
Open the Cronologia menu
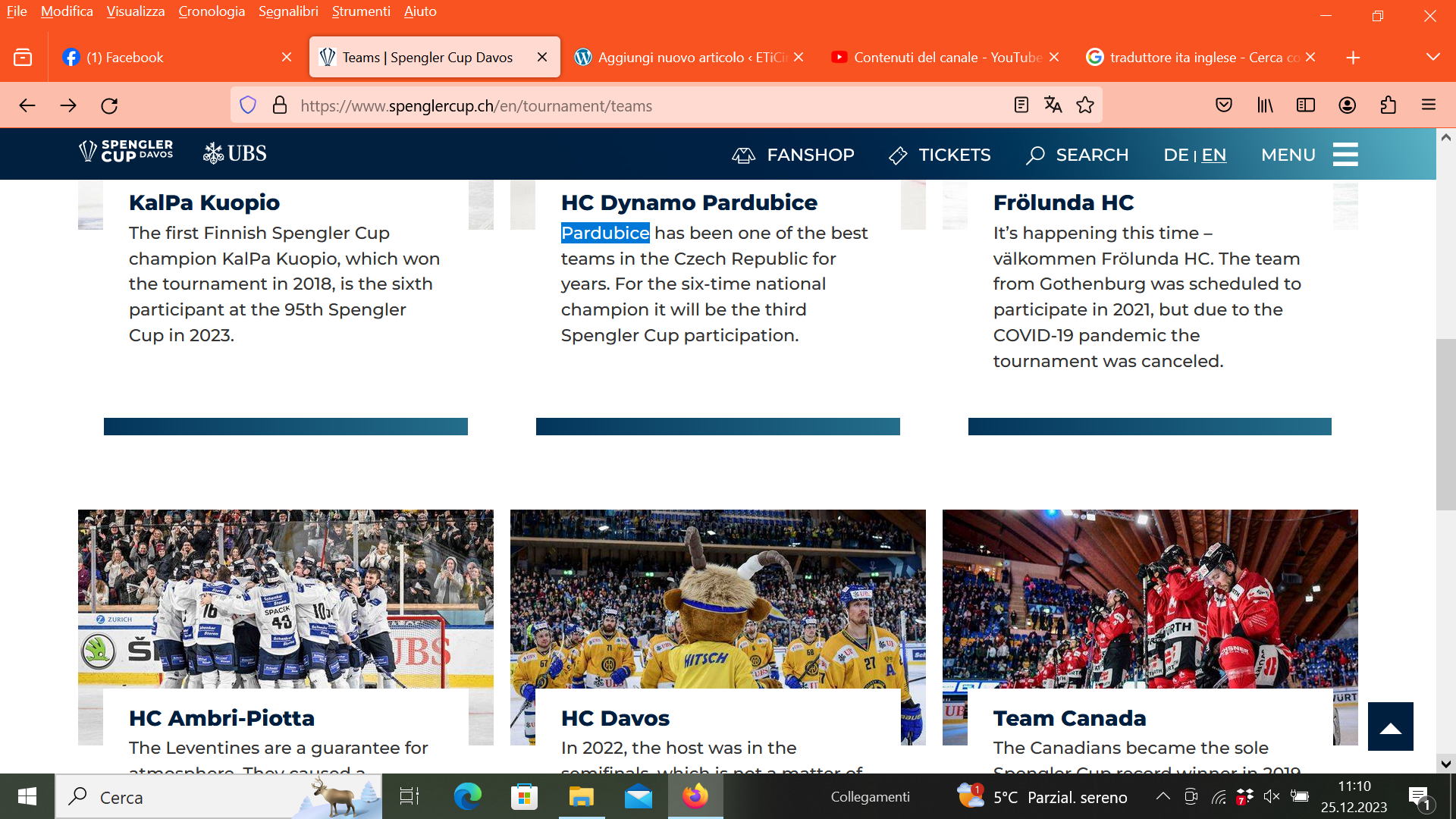coord(212,11)
